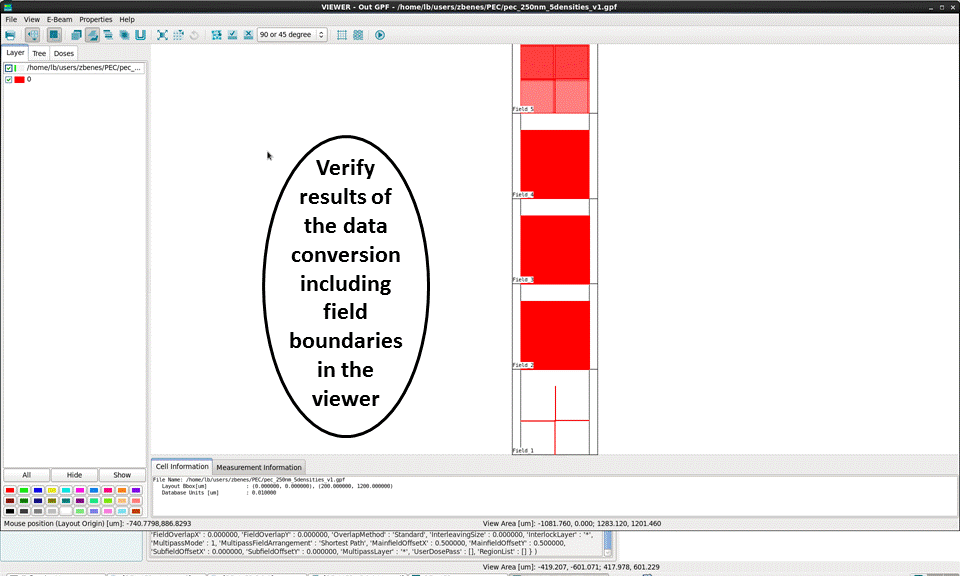Click the play/run button in the toolbar
960x576 pixels.
[x=380, y=35]
